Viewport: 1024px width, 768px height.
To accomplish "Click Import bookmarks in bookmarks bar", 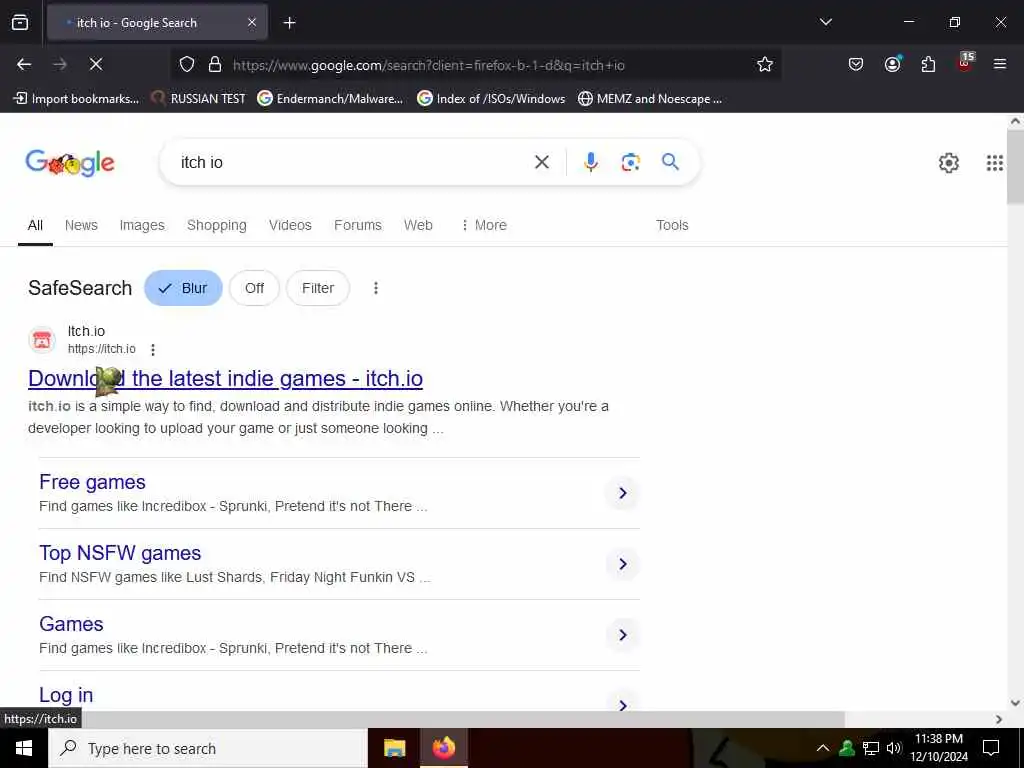I will click(x=76, y=99).
